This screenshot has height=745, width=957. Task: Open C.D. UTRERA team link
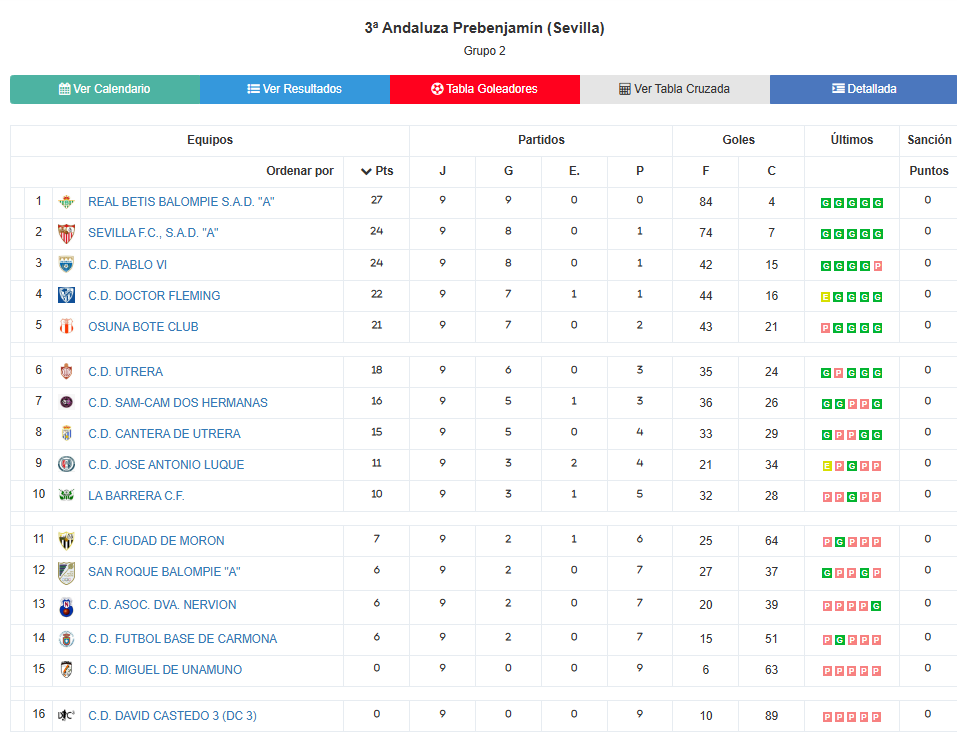(x=126, y=372)
